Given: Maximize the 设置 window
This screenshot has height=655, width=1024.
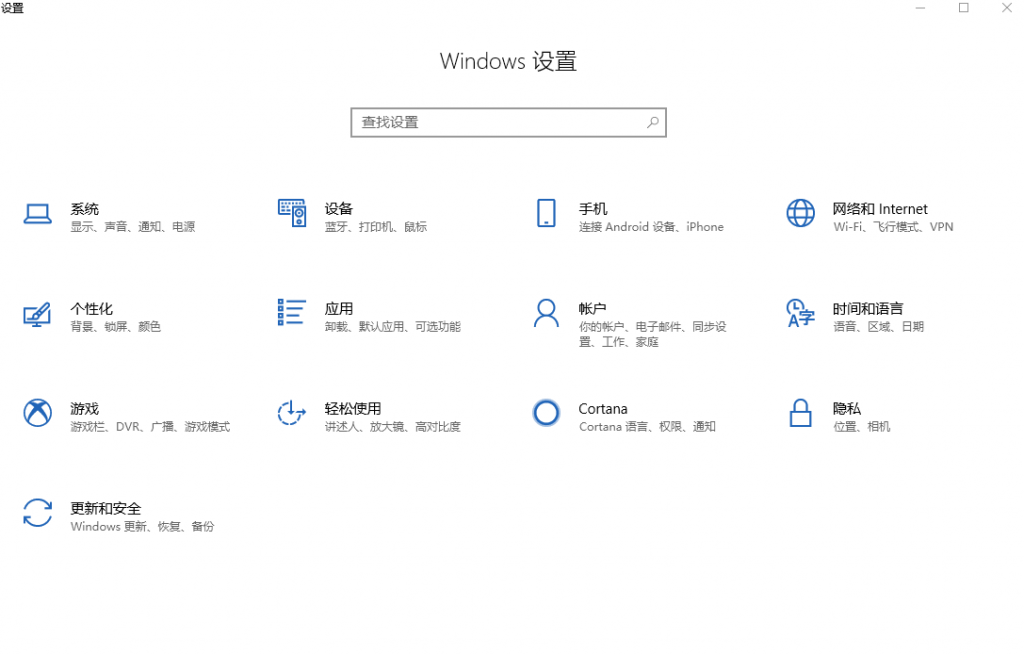Looking at the screenshot, I should pyautogui.click(x=963, y=8).
